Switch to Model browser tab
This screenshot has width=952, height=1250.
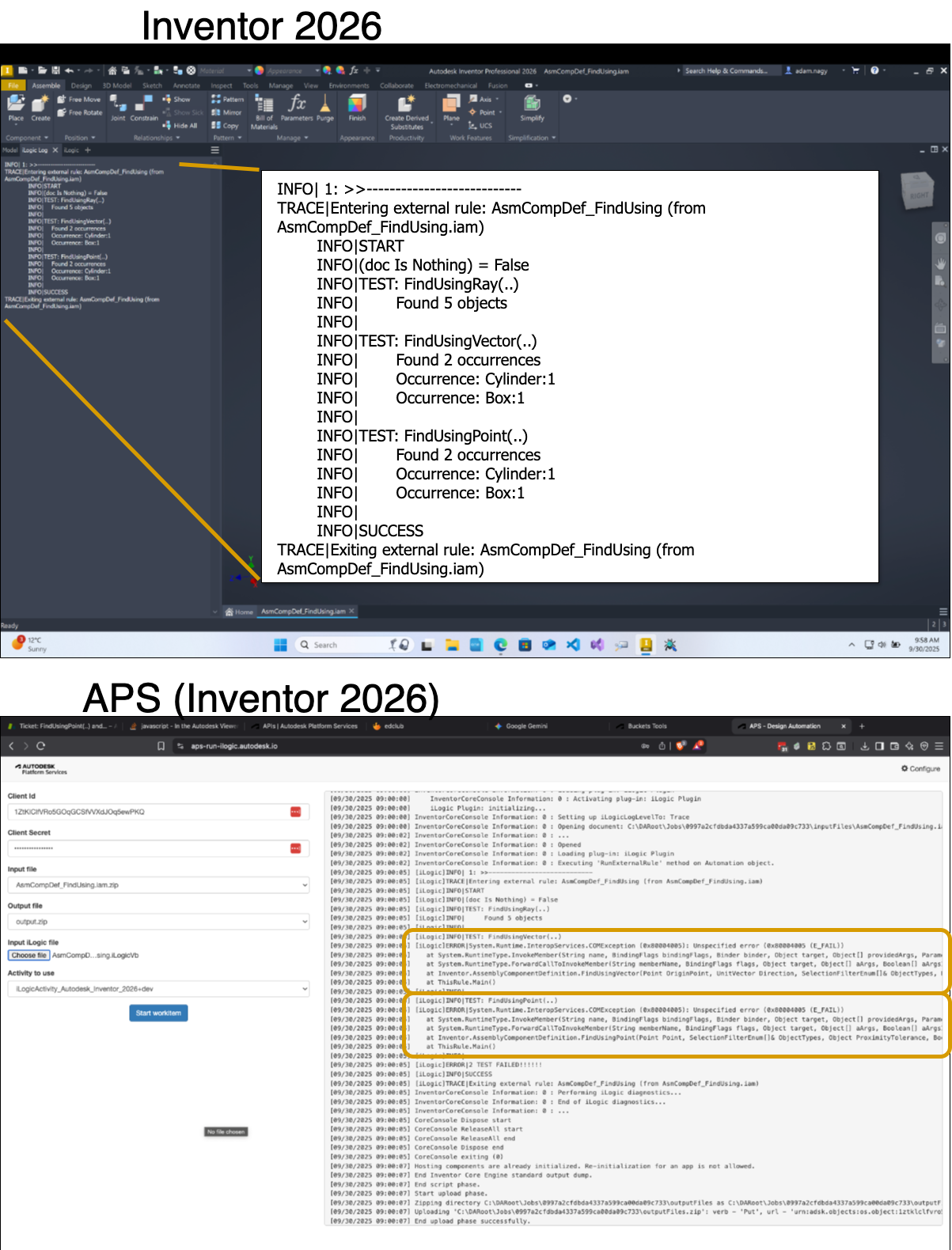click(x=10, y=150)
